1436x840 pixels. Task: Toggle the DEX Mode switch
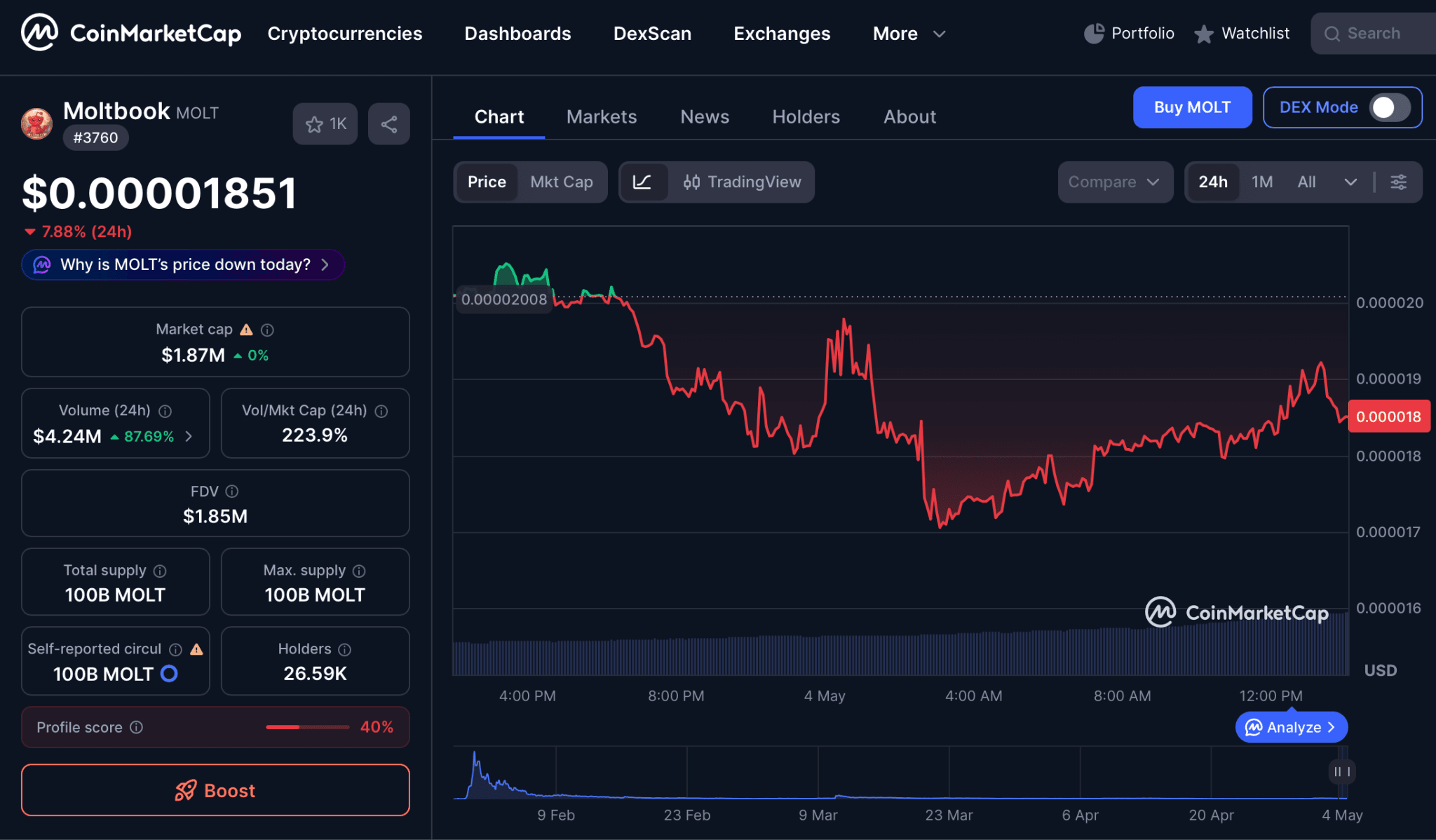tap(1390, 107)
